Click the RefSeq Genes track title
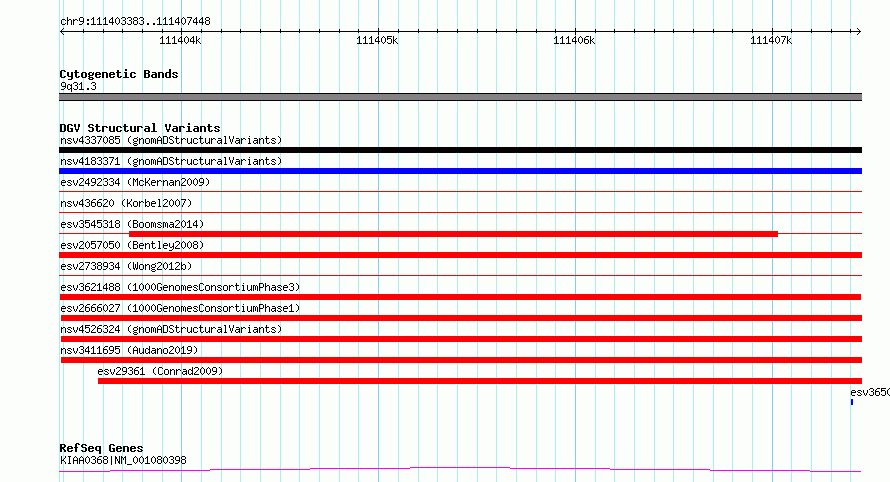890x482 pixels. coord(101,448)
